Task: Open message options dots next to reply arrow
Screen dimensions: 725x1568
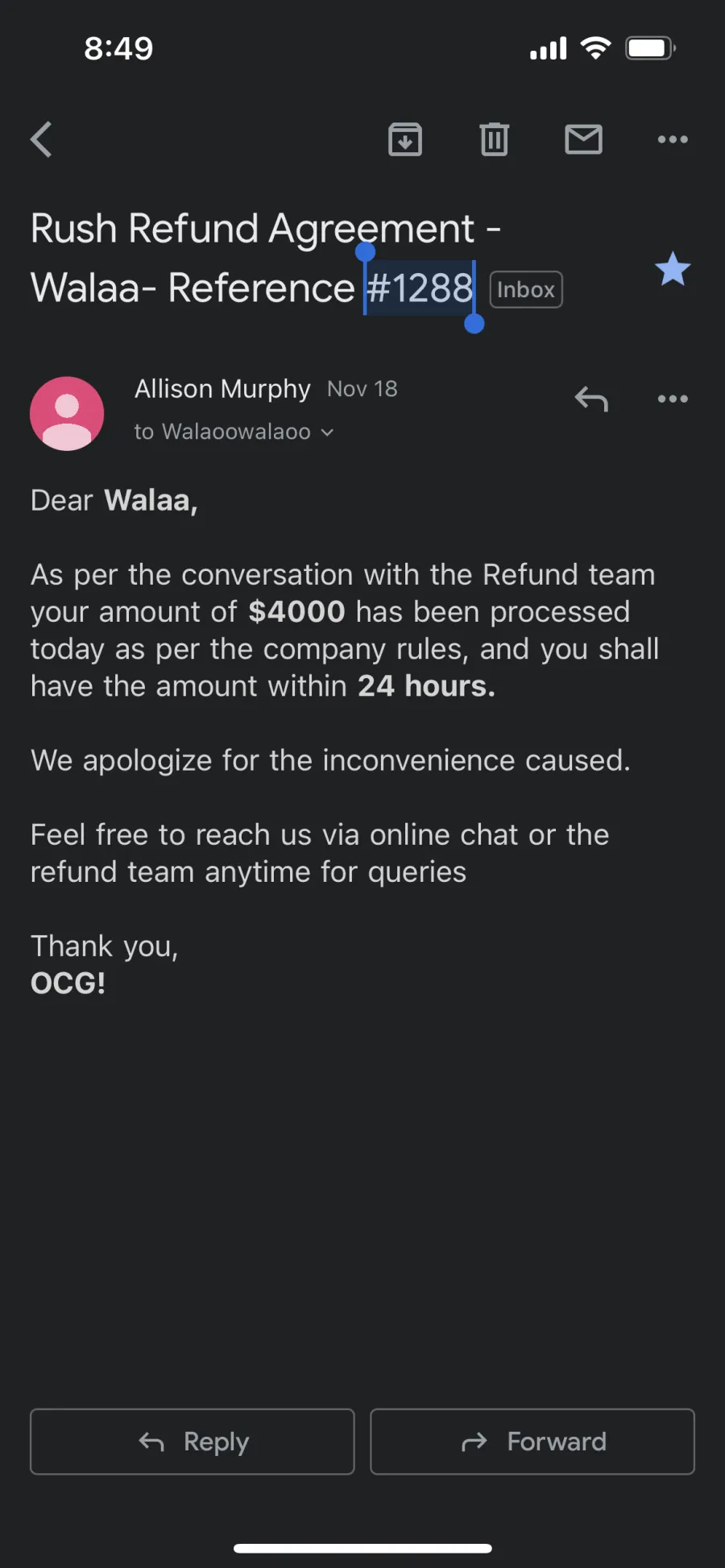Action: pos(673,399)
